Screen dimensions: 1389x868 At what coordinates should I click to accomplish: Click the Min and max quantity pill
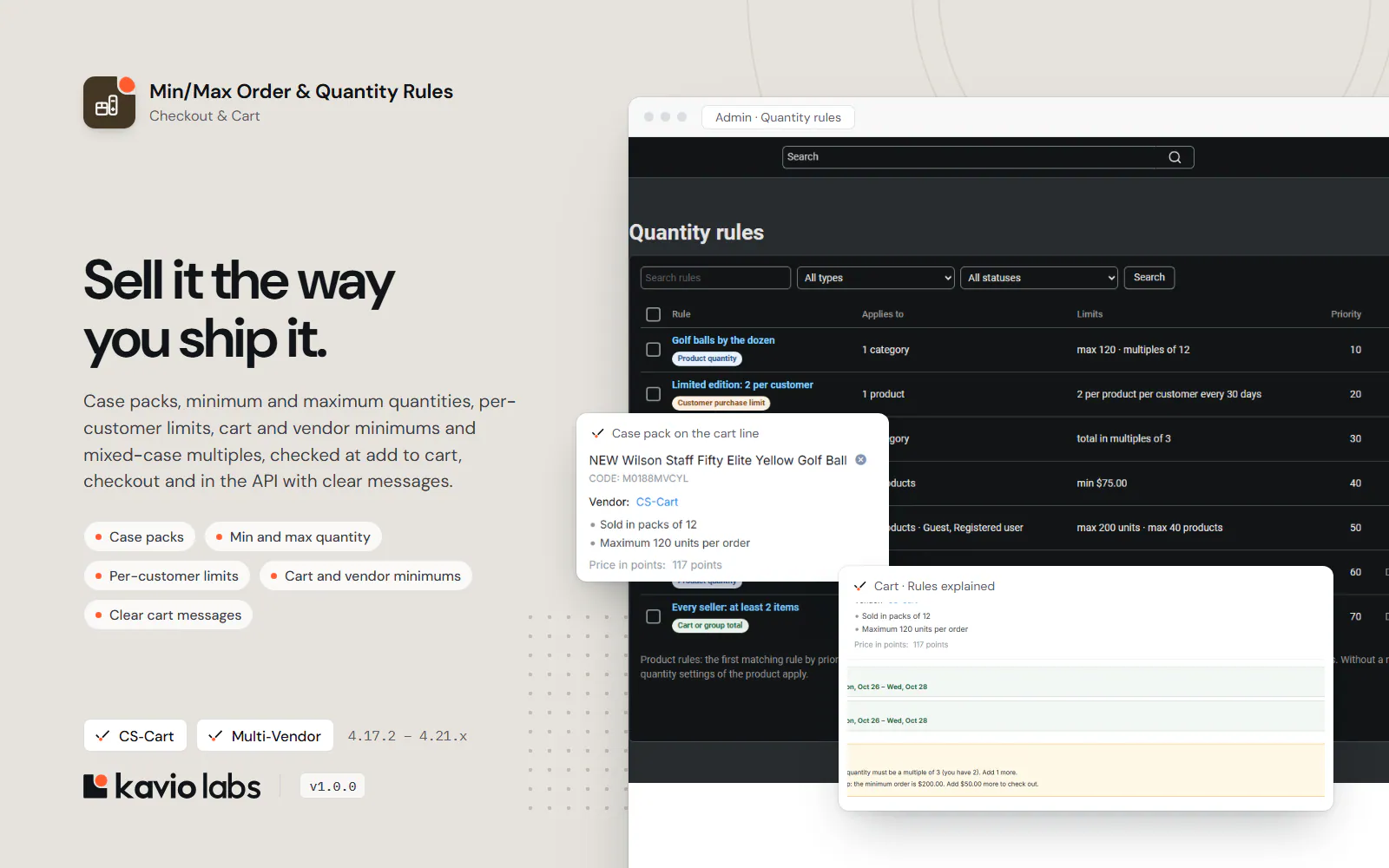click(x=293, y=537)
